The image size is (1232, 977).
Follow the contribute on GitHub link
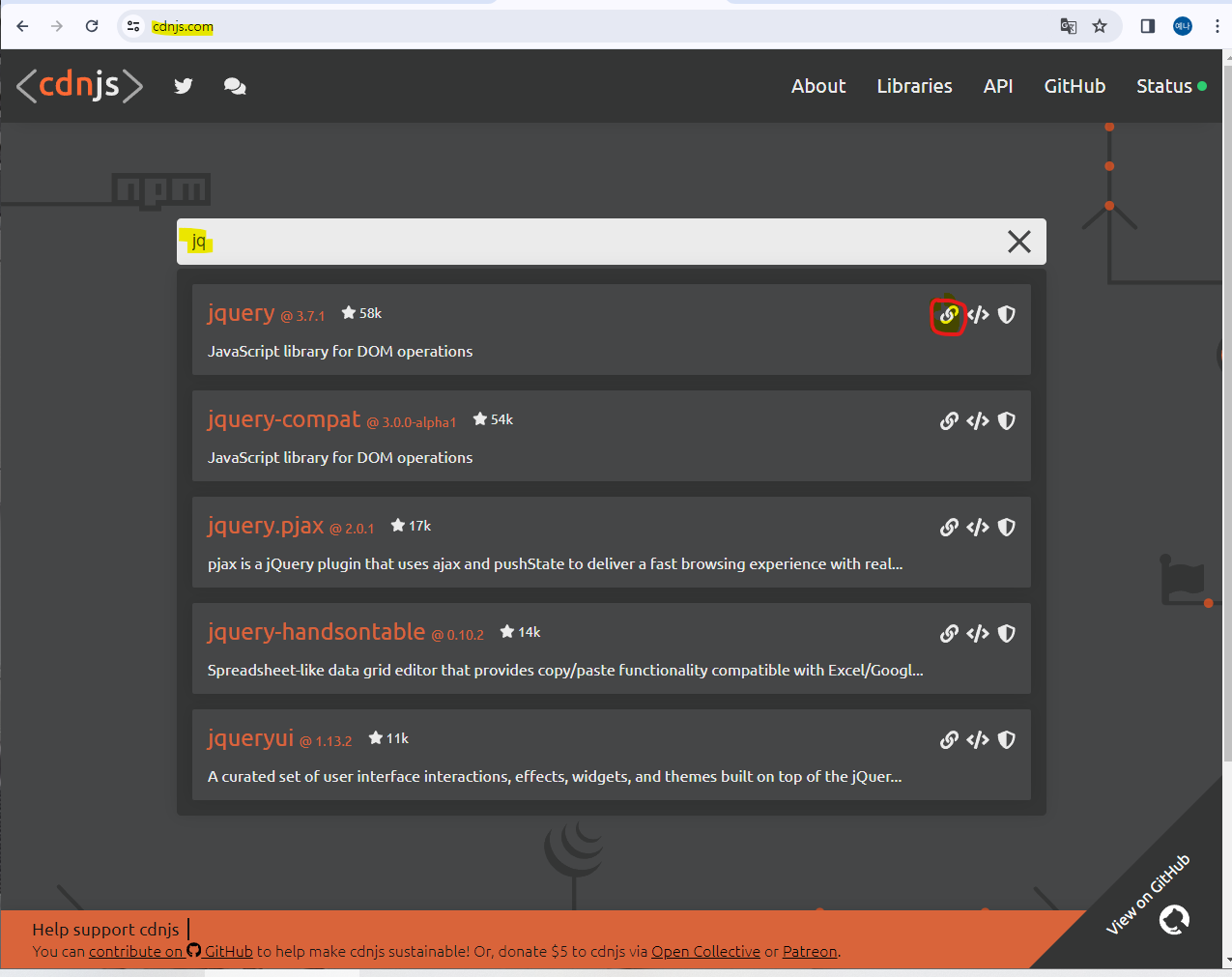tap(171, 951)
